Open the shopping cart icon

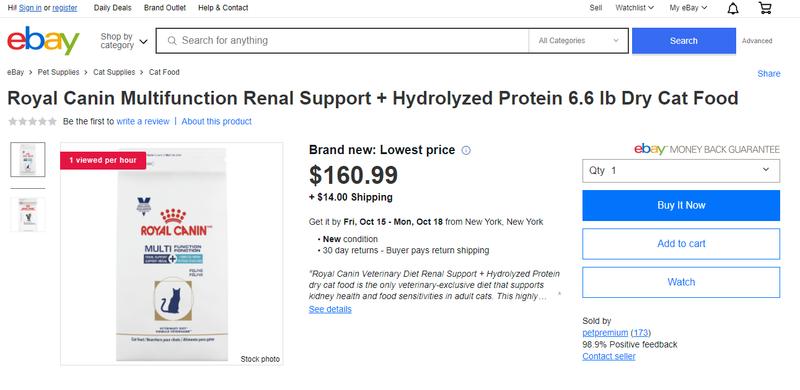point(765,8)
